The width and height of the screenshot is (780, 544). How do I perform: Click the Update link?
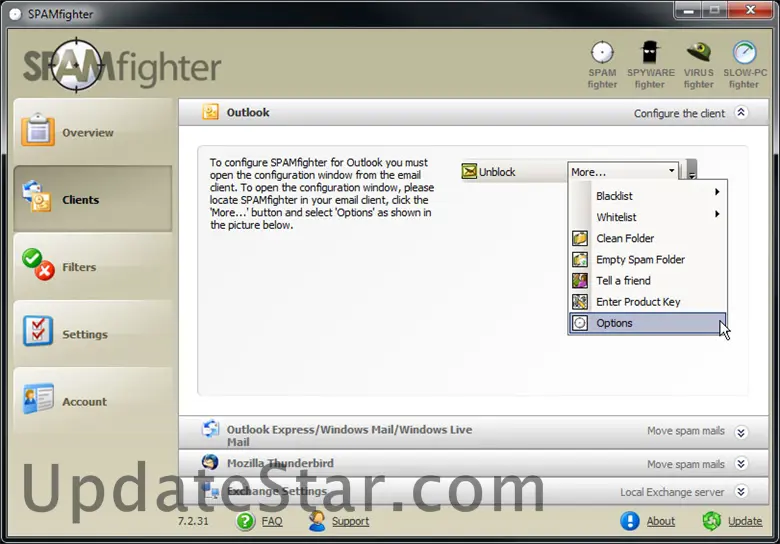745,521
